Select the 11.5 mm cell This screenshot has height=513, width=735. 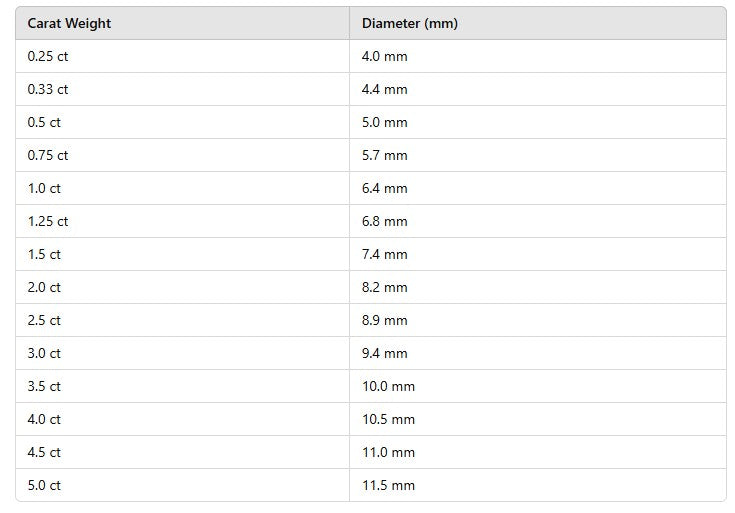[538, 485]
